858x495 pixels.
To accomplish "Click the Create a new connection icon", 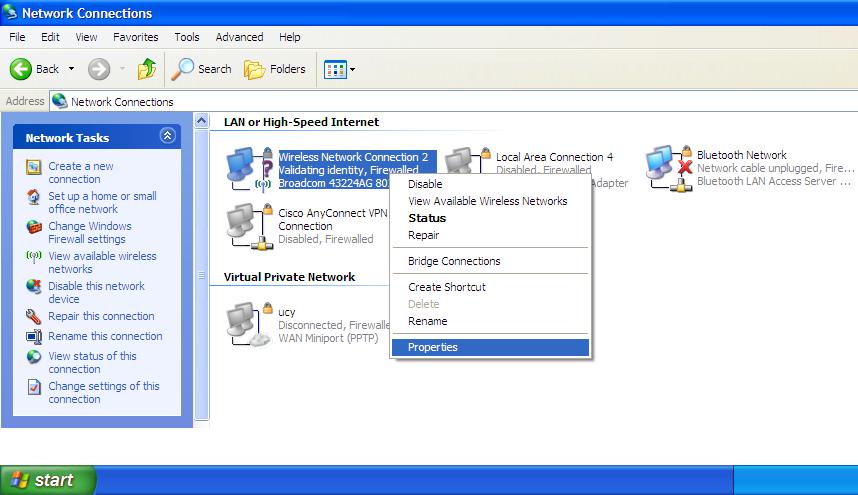I will coord(33,167).
